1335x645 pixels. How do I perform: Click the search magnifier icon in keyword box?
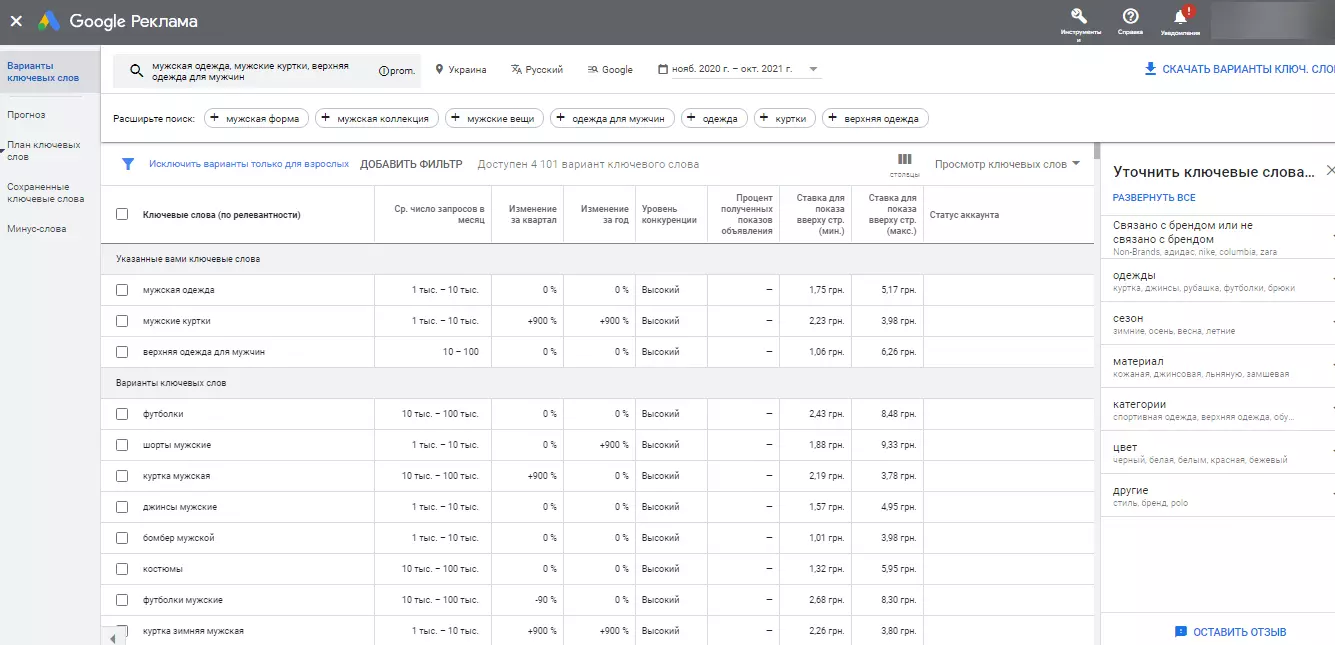point(135,70)
